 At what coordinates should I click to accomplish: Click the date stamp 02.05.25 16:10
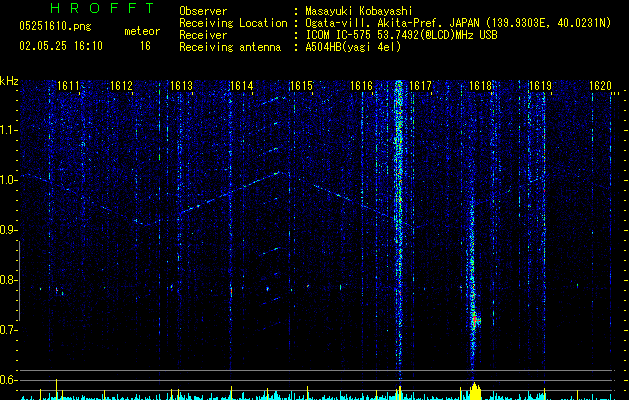click(61, 46)
